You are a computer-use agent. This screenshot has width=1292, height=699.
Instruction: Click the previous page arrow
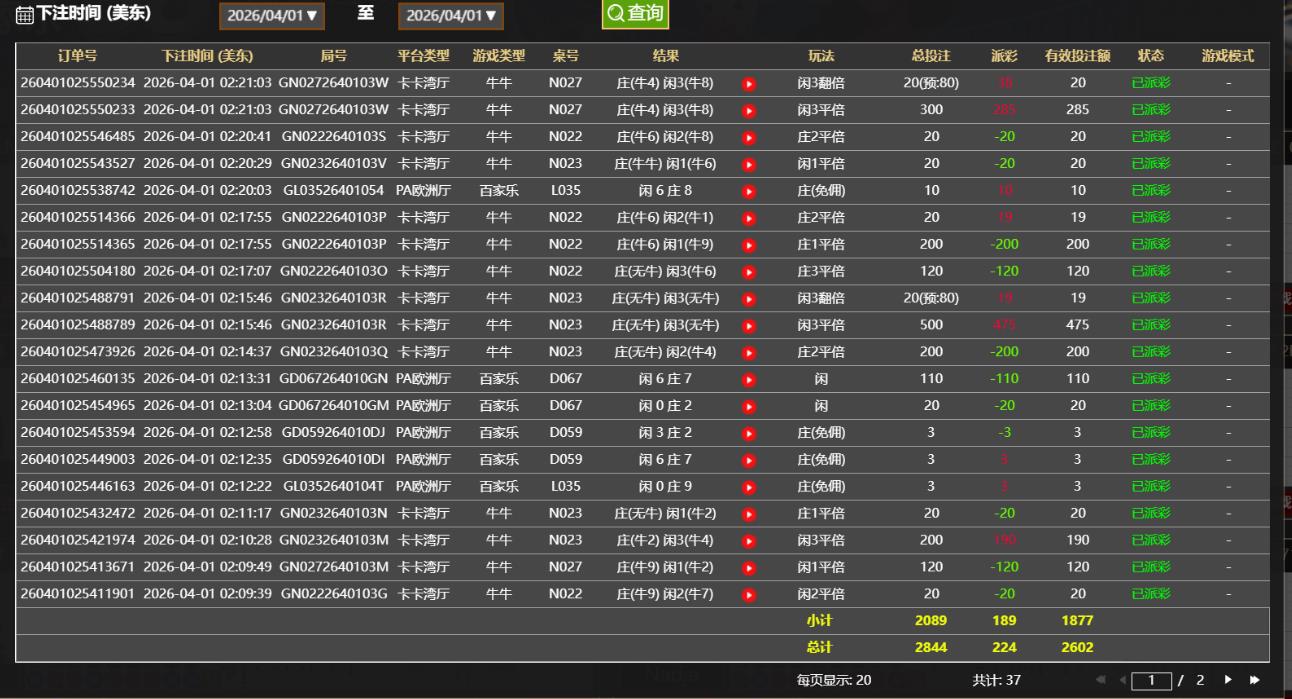click(1122, 680)
